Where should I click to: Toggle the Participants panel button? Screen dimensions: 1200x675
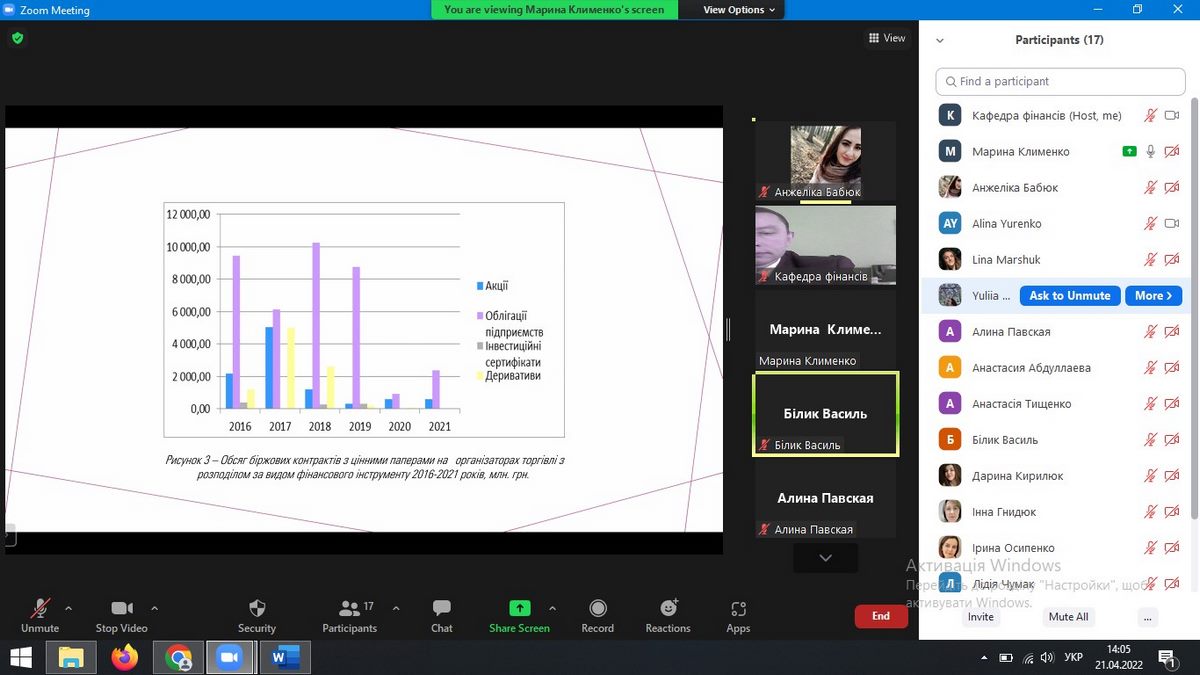pos(349,609)
